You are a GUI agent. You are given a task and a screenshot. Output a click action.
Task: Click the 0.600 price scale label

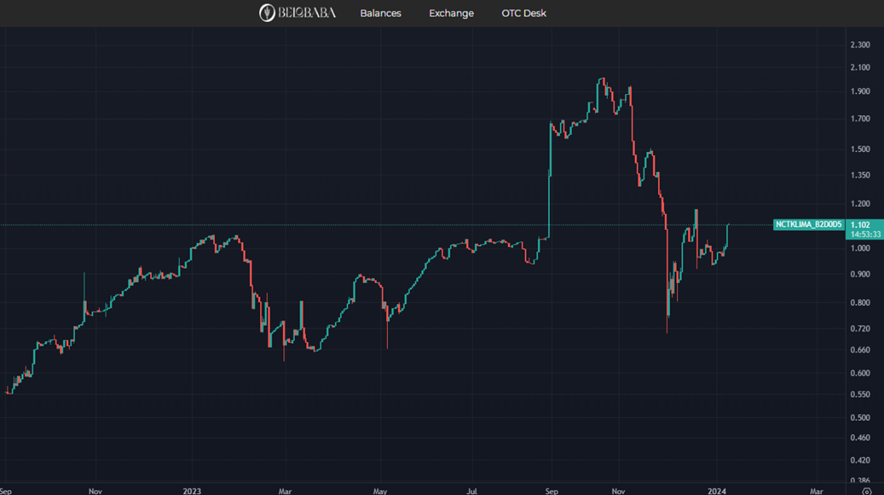[859, 373]
